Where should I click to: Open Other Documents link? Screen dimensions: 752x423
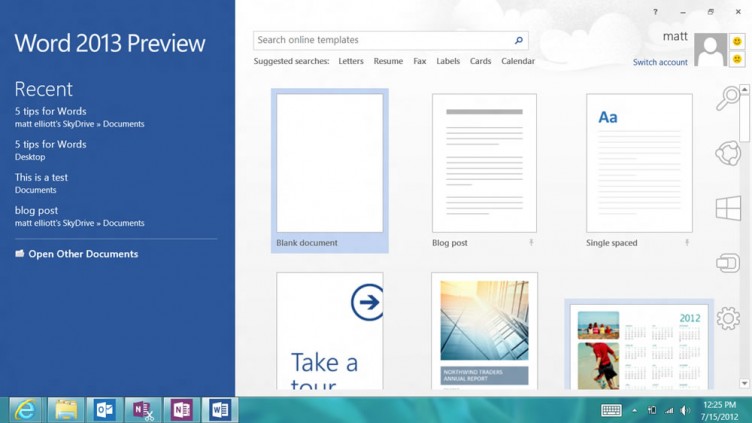tap(83, 254)
